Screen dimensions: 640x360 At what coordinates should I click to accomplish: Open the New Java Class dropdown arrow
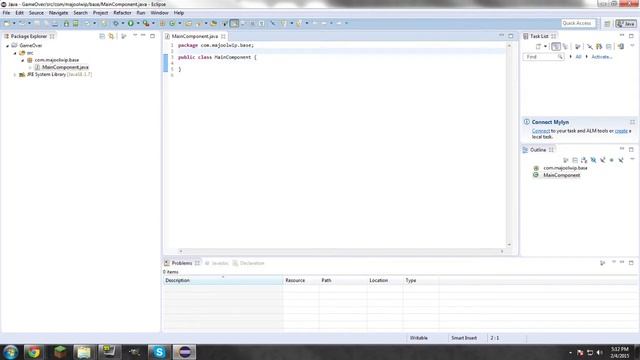click(x=180, y=23)
